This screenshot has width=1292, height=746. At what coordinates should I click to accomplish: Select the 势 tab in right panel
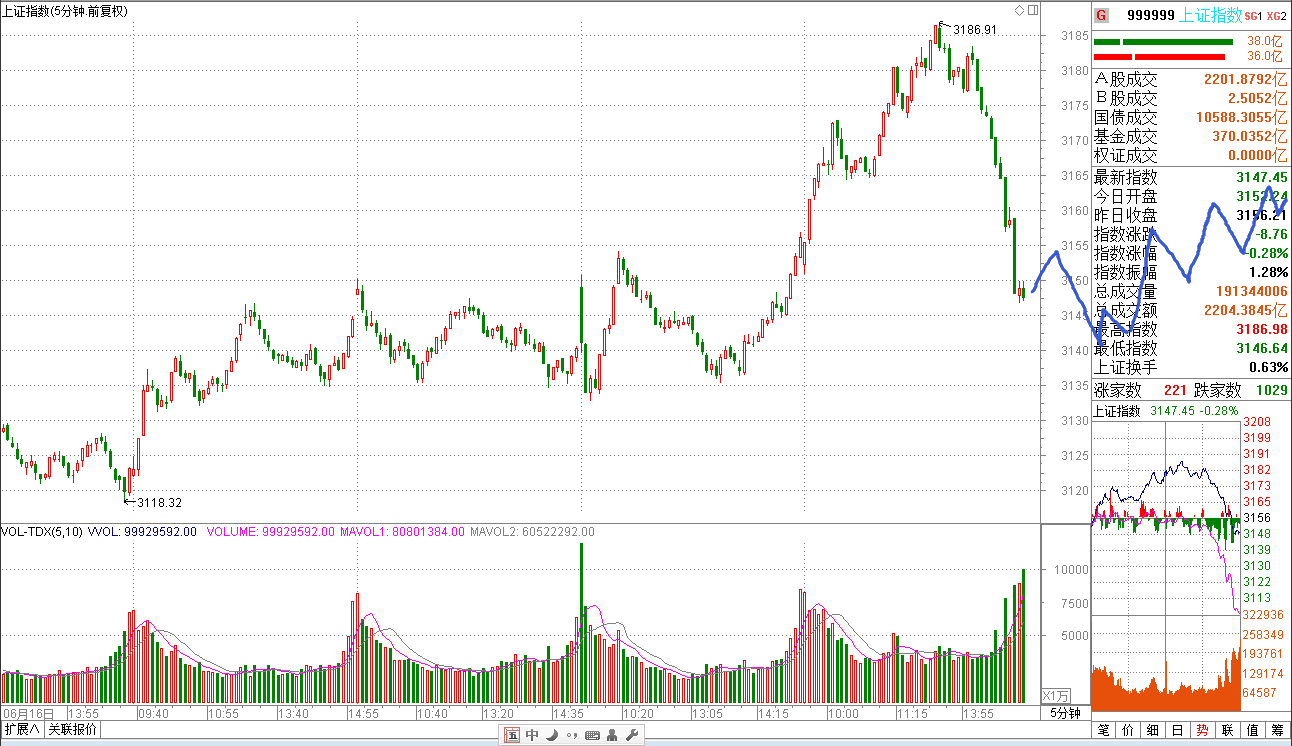[1202, 731]
